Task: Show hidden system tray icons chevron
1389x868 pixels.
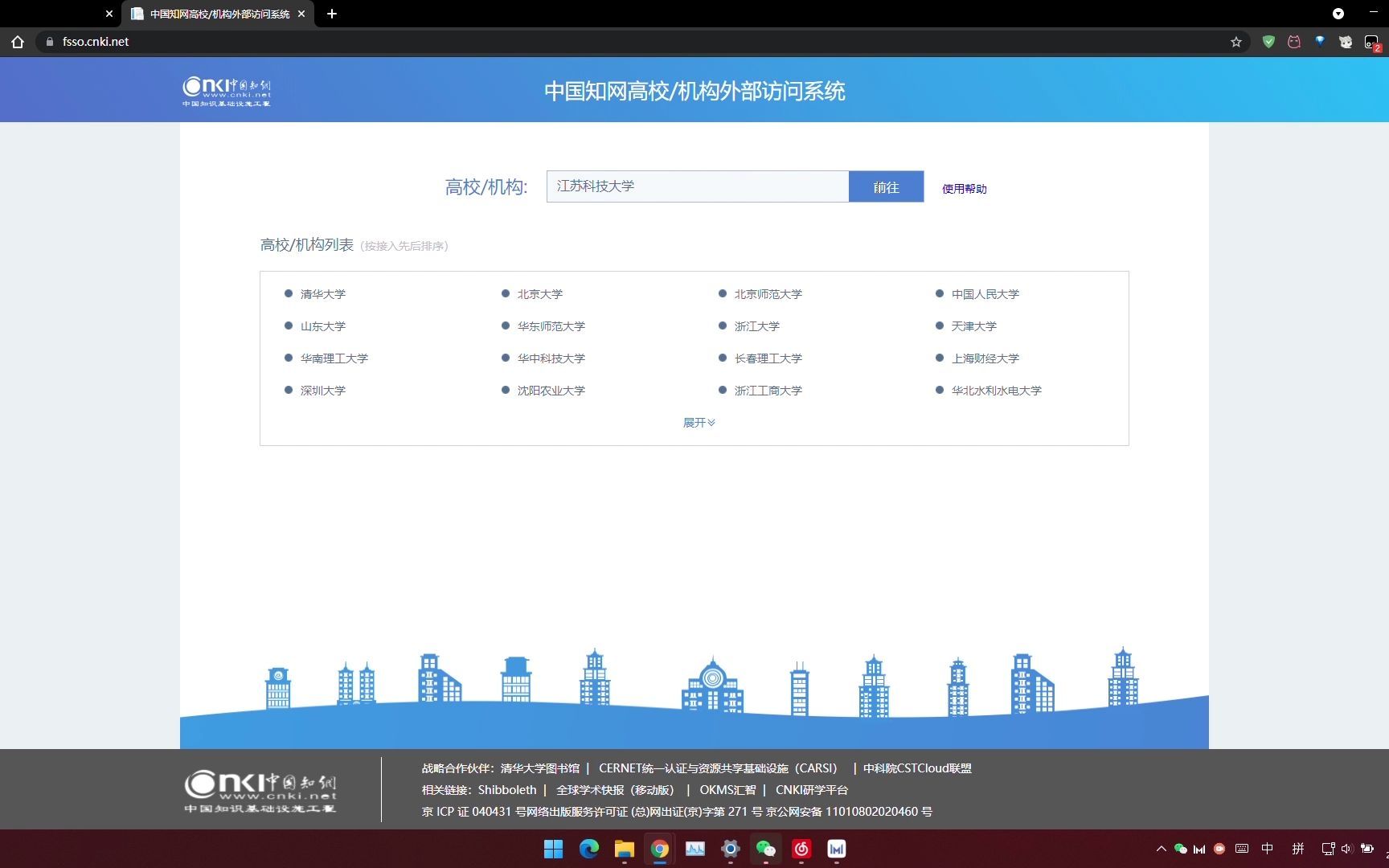Action: click(x=1161, y=849)
